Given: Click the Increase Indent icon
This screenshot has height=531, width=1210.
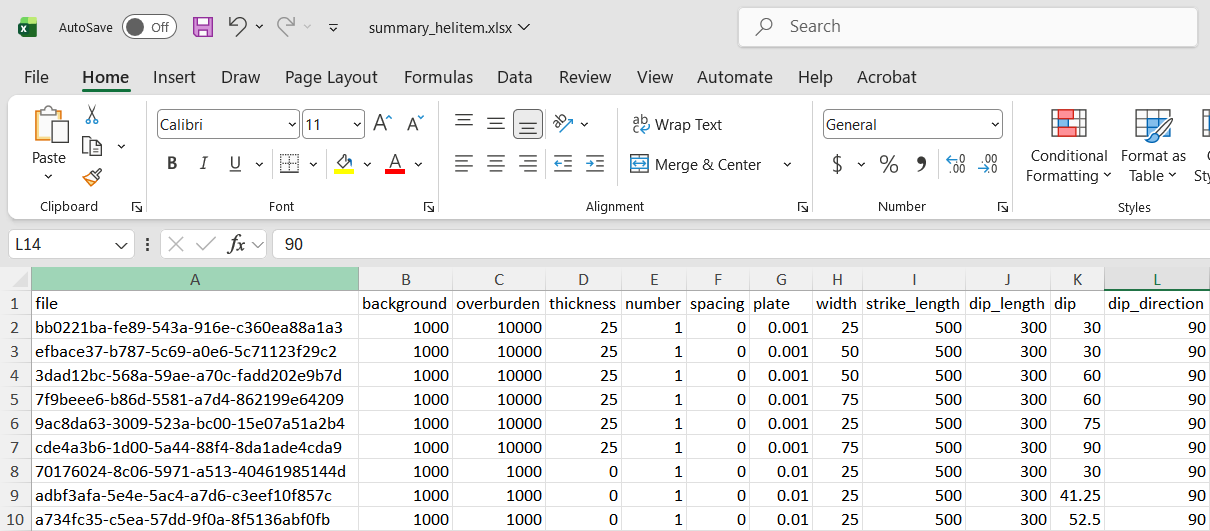Looking at the screenshot, I should pos(595,164).
